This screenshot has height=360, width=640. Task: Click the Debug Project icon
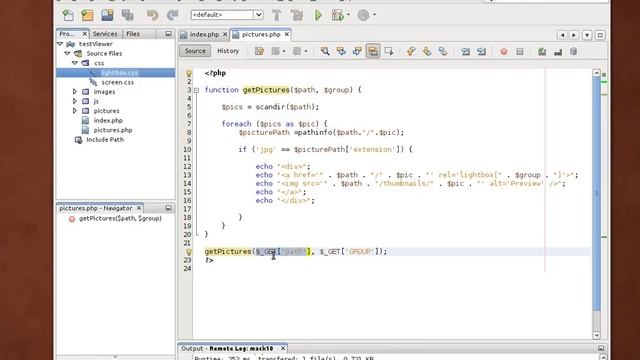(338, 16)
